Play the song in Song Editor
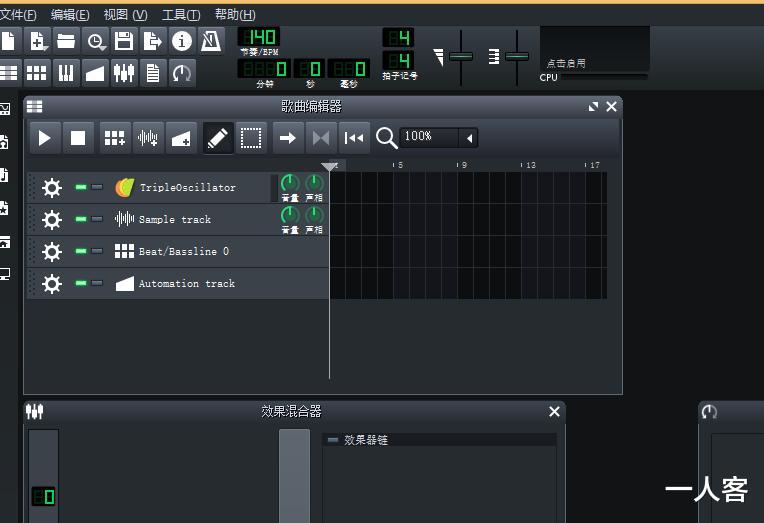This screenshot has width=764, height=523. click(x=44, y=138)
